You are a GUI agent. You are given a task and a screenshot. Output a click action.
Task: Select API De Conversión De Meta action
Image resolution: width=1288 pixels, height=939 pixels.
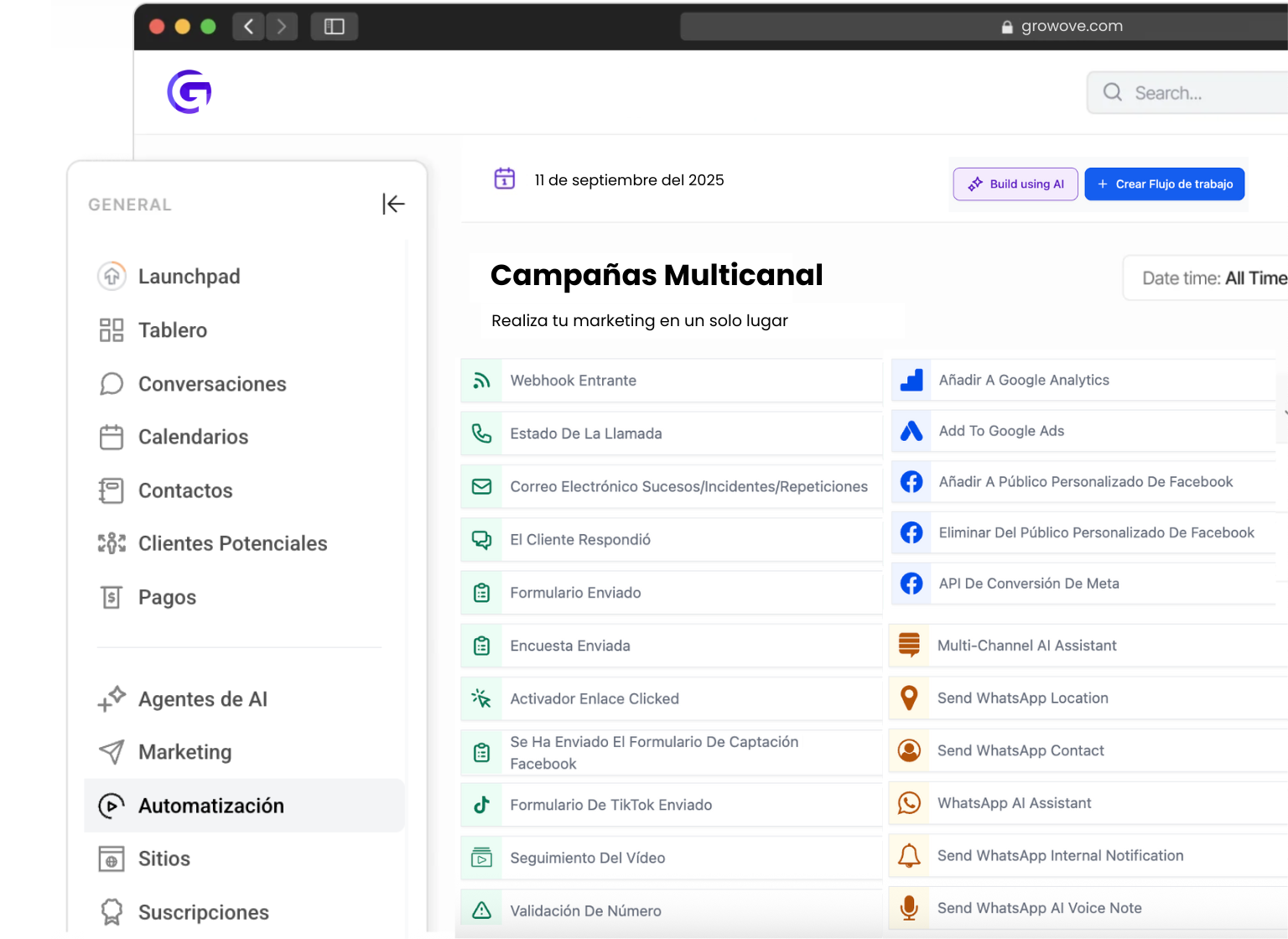pos(1029,584)
